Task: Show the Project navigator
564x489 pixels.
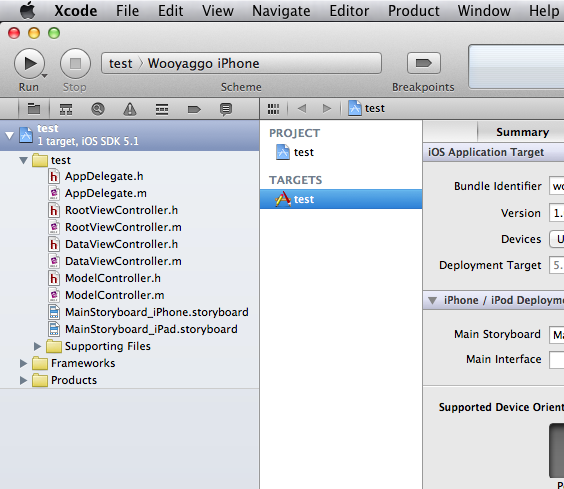Action: 34,109
